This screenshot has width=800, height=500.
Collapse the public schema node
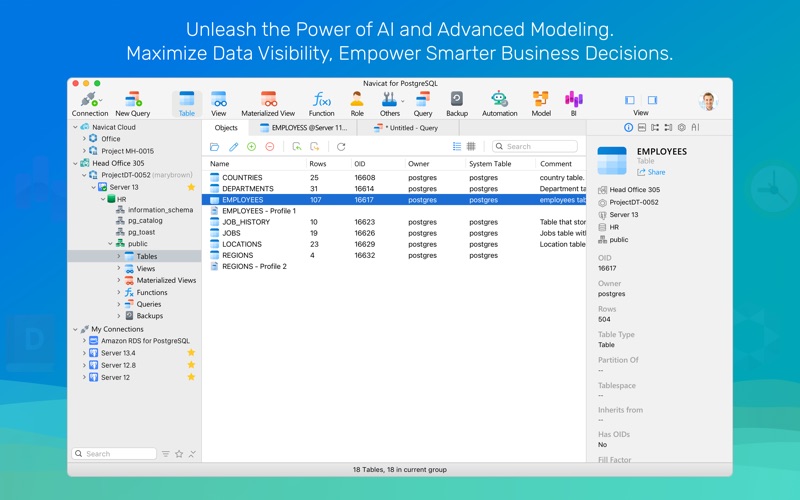coord(110,244)
